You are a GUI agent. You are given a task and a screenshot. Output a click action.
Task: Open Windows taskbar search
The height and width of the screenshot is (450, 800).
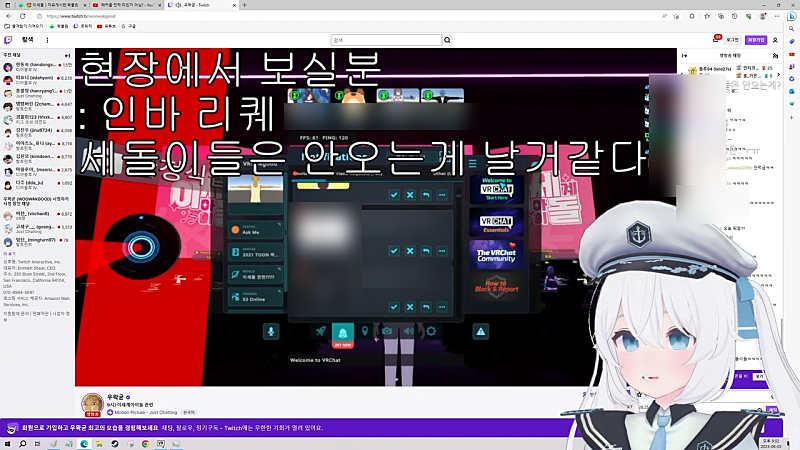(x=22, y=444)
